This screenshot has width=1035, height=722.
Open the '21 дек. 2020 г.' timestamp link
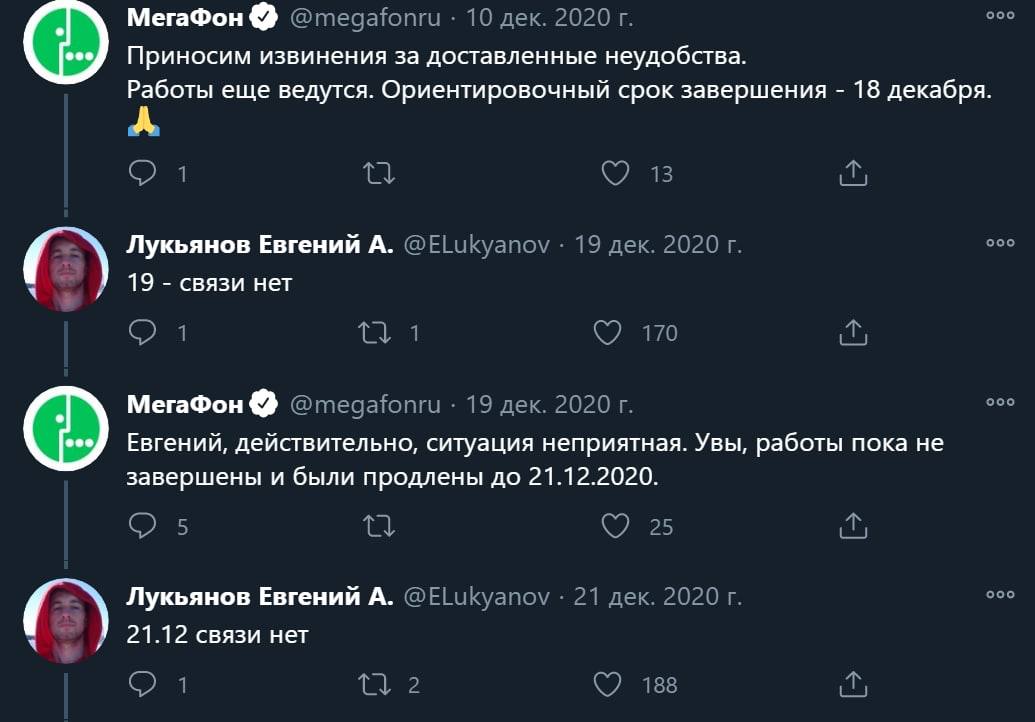coord(657,597)
